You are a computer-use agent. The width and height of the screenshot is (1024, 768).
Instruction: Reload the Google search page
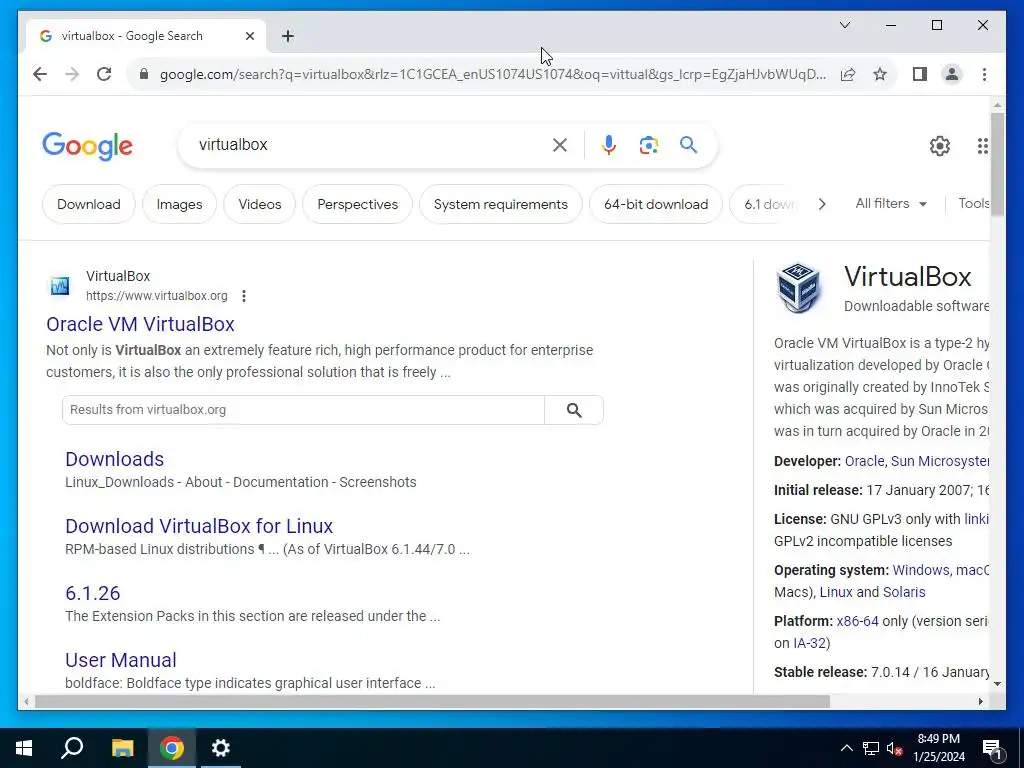(104, 74)
